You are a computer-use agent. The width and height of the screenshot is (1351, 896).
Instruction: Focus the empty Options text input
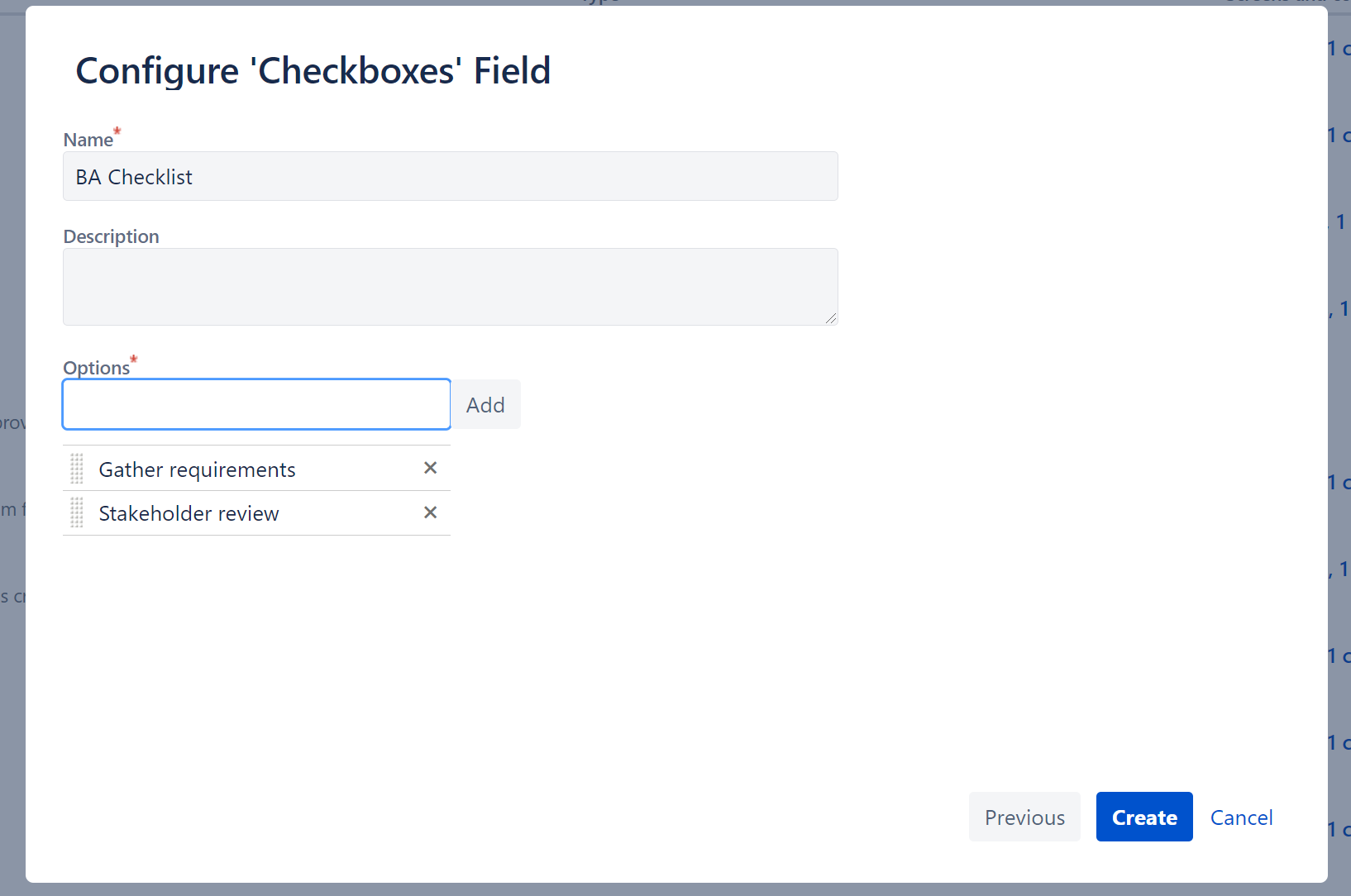(x=256, y=404)
